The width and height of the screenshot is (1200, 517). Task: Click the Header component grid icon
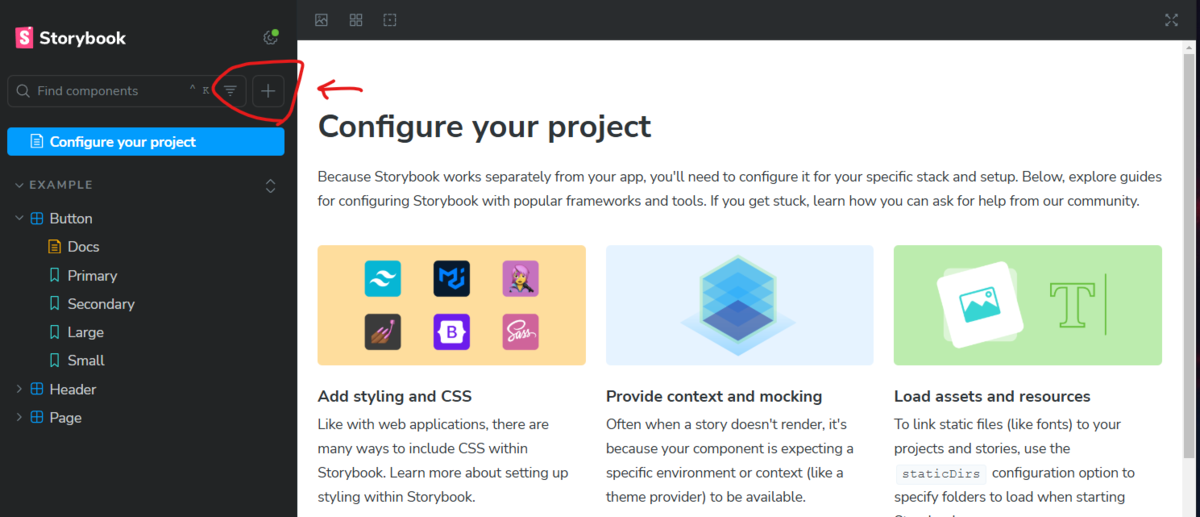pos(37,389)
